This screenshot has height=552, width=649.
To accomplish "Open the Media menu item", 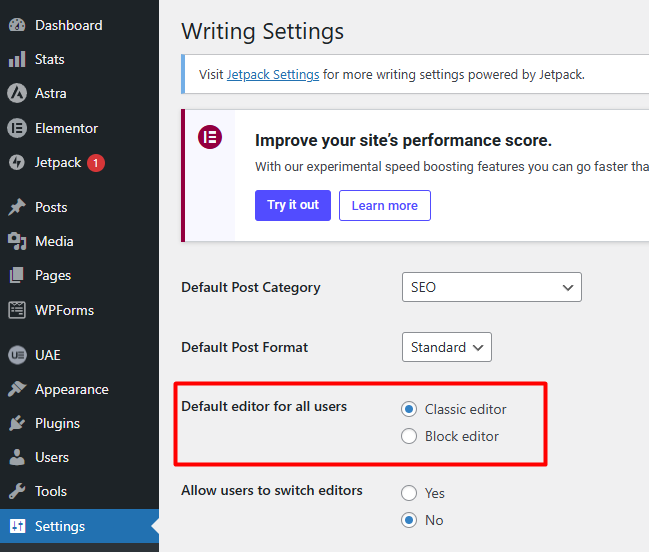I will click(53, 241).
